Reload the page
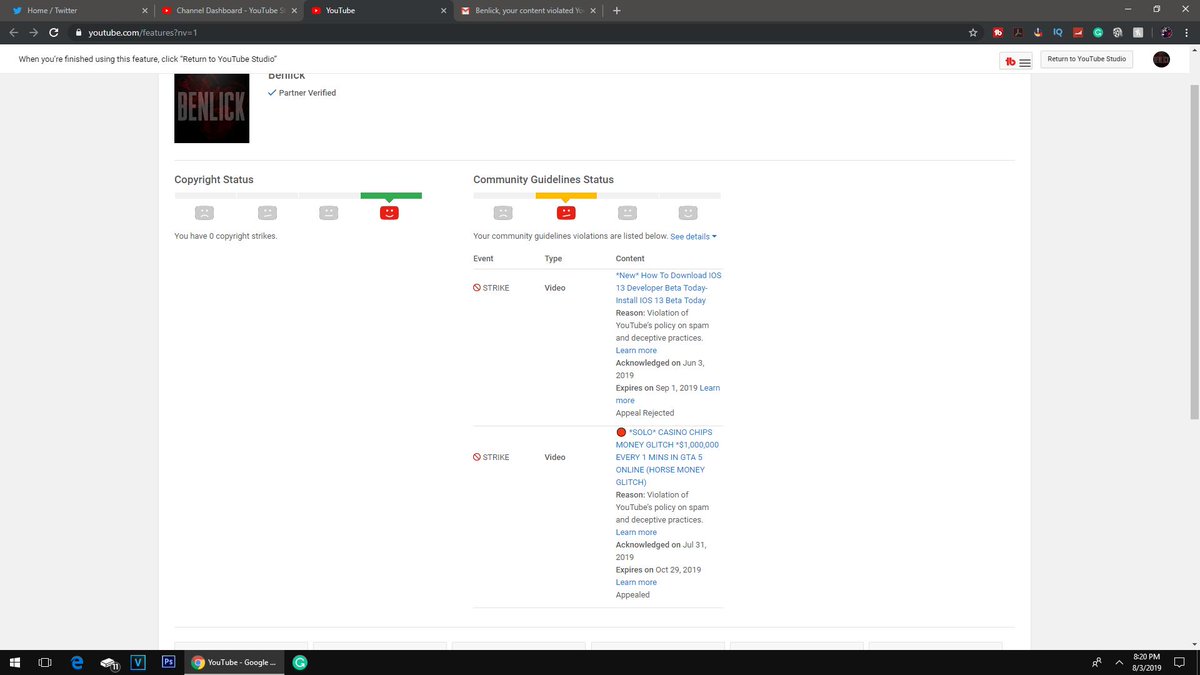The height and width of the screenshot is (675, 1200). click(x=53, y=33)
